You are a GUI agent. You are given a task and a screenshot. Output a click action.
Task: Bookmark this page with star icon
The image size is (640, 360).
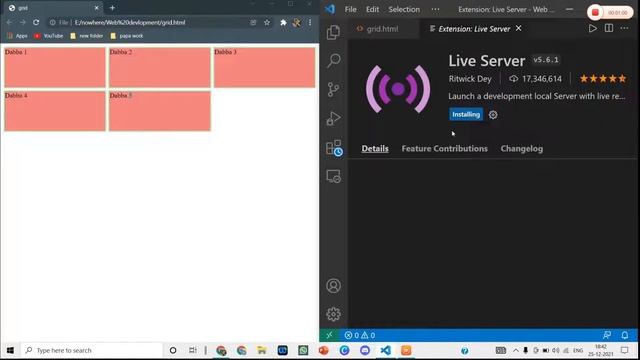point(267,22)
